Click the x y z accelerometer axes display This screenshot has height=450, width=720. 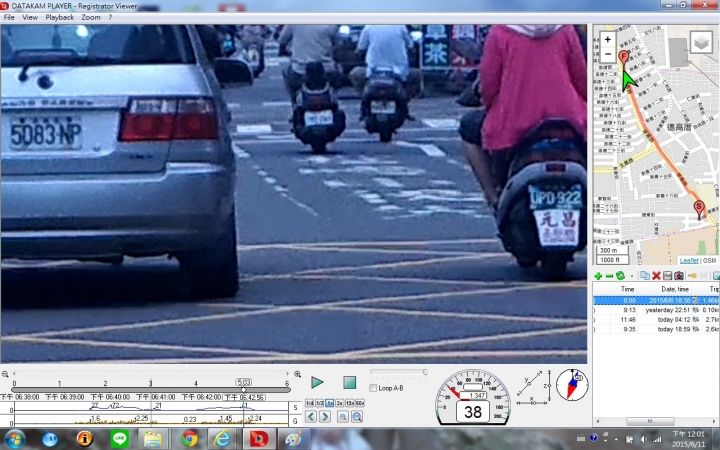(534, 388)
